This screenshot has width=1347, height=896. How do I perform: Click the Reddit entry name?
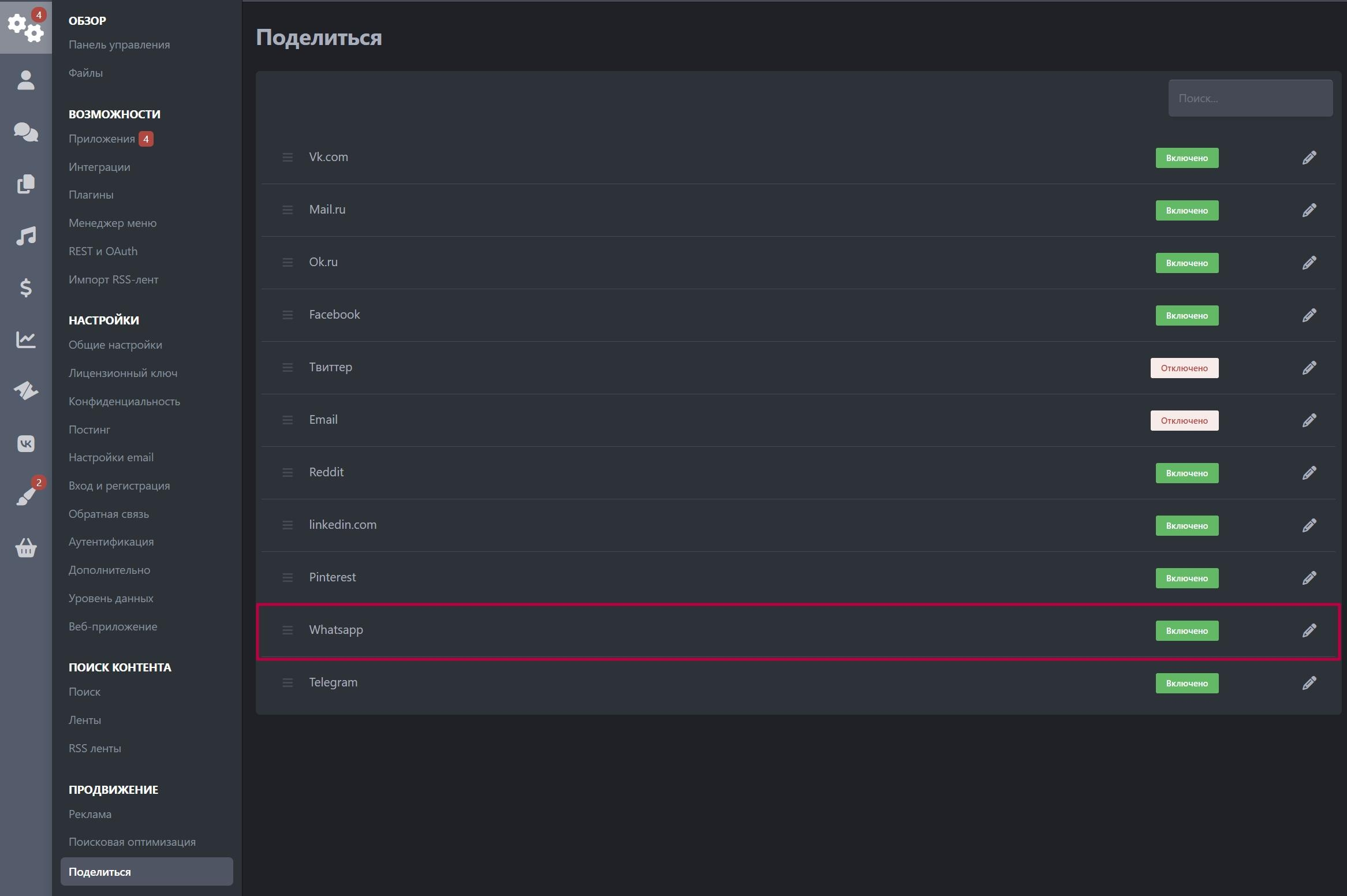tap(326, 472)
